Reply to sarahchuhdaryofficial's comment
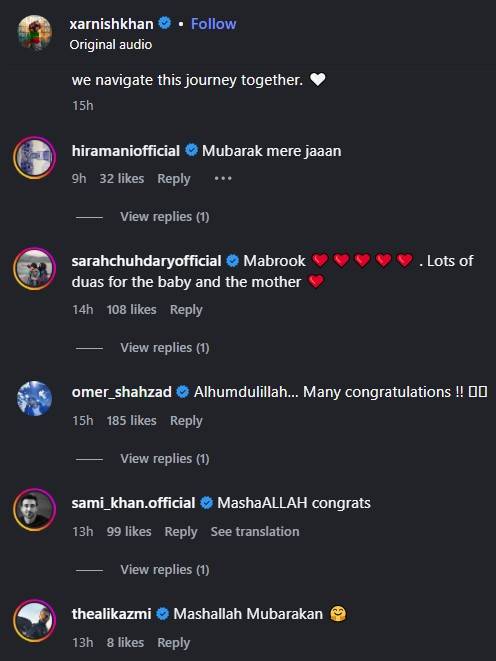 [x=186, y=310]
